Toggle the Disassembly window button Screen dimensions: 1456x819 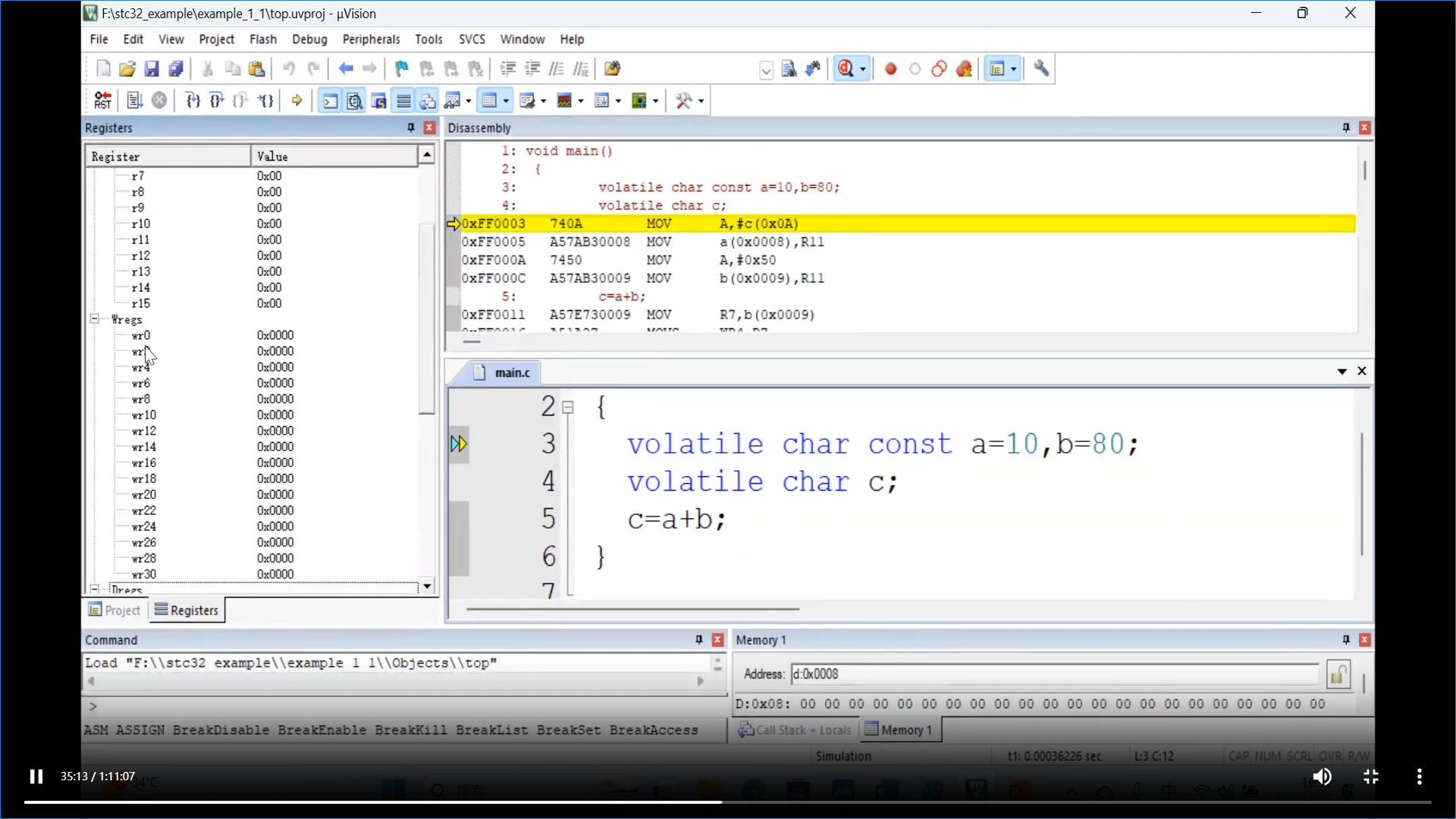(x=354, y=101)
